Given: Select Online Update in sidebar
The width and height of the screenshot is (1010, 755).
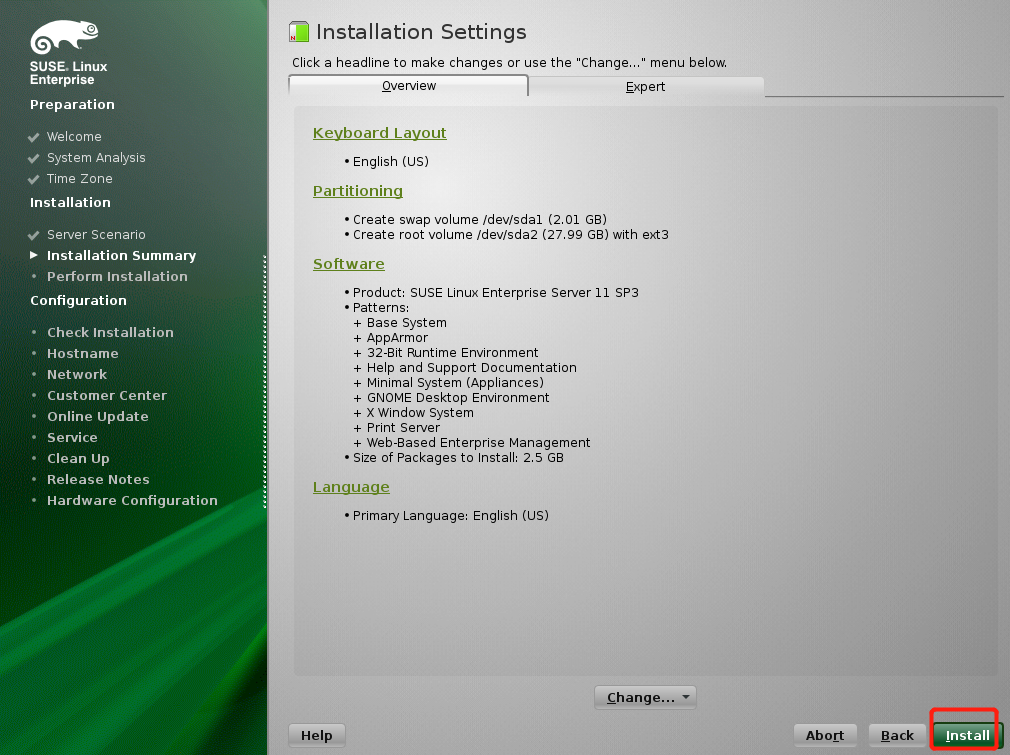Looking at the screenshot, I should click(x=98, y=417).
